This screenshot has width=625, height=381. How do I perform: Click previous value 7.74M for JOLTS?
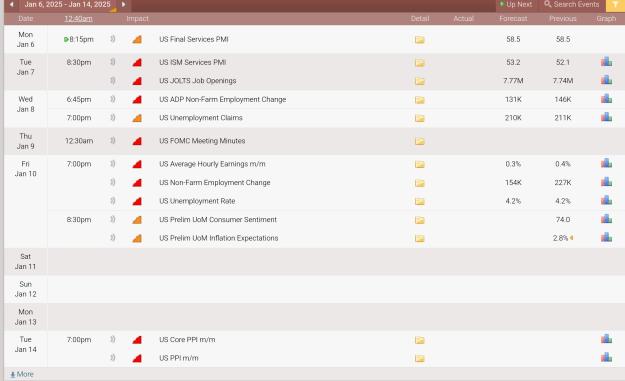point(563,81)
